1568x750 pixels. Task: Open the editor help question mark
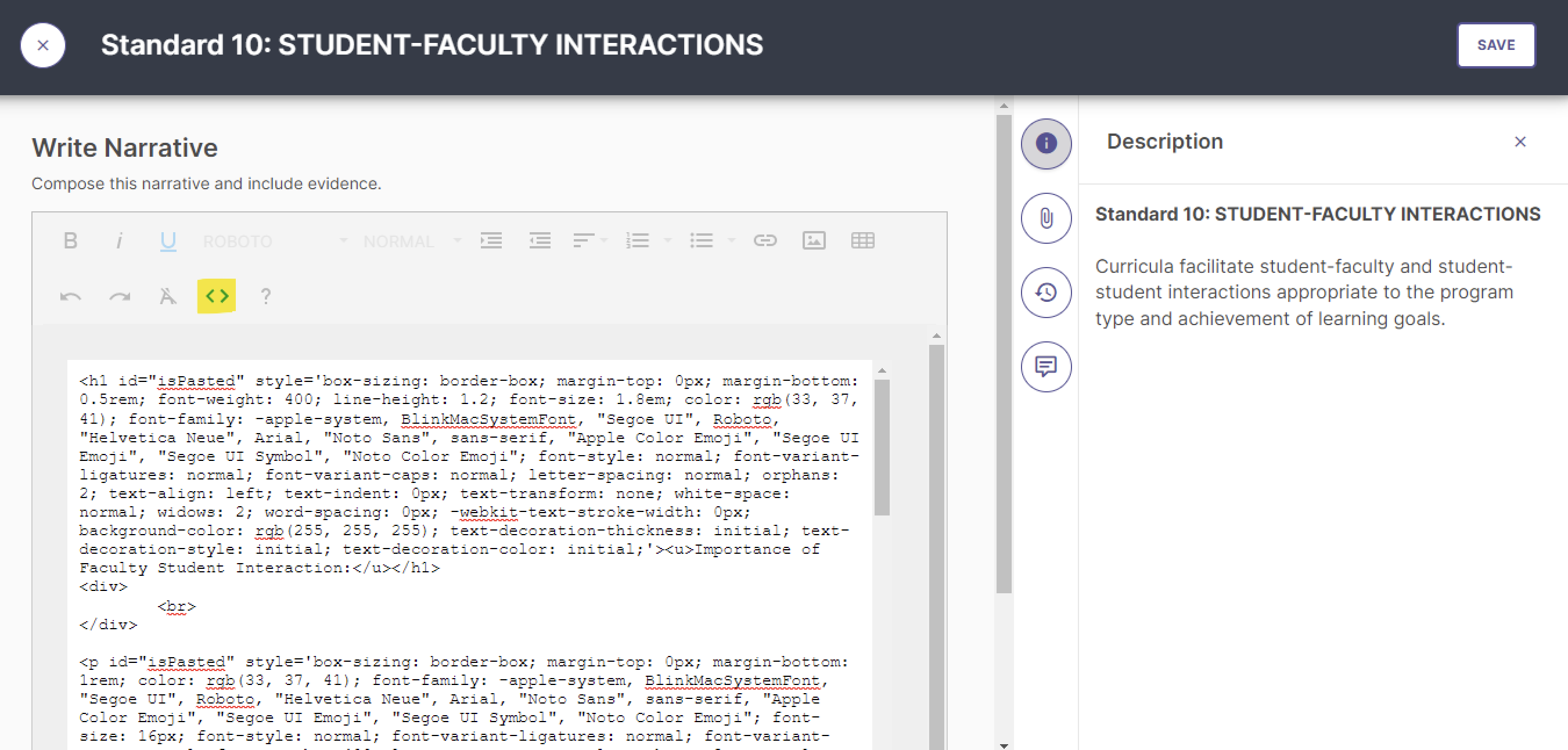tap(265, 296)
